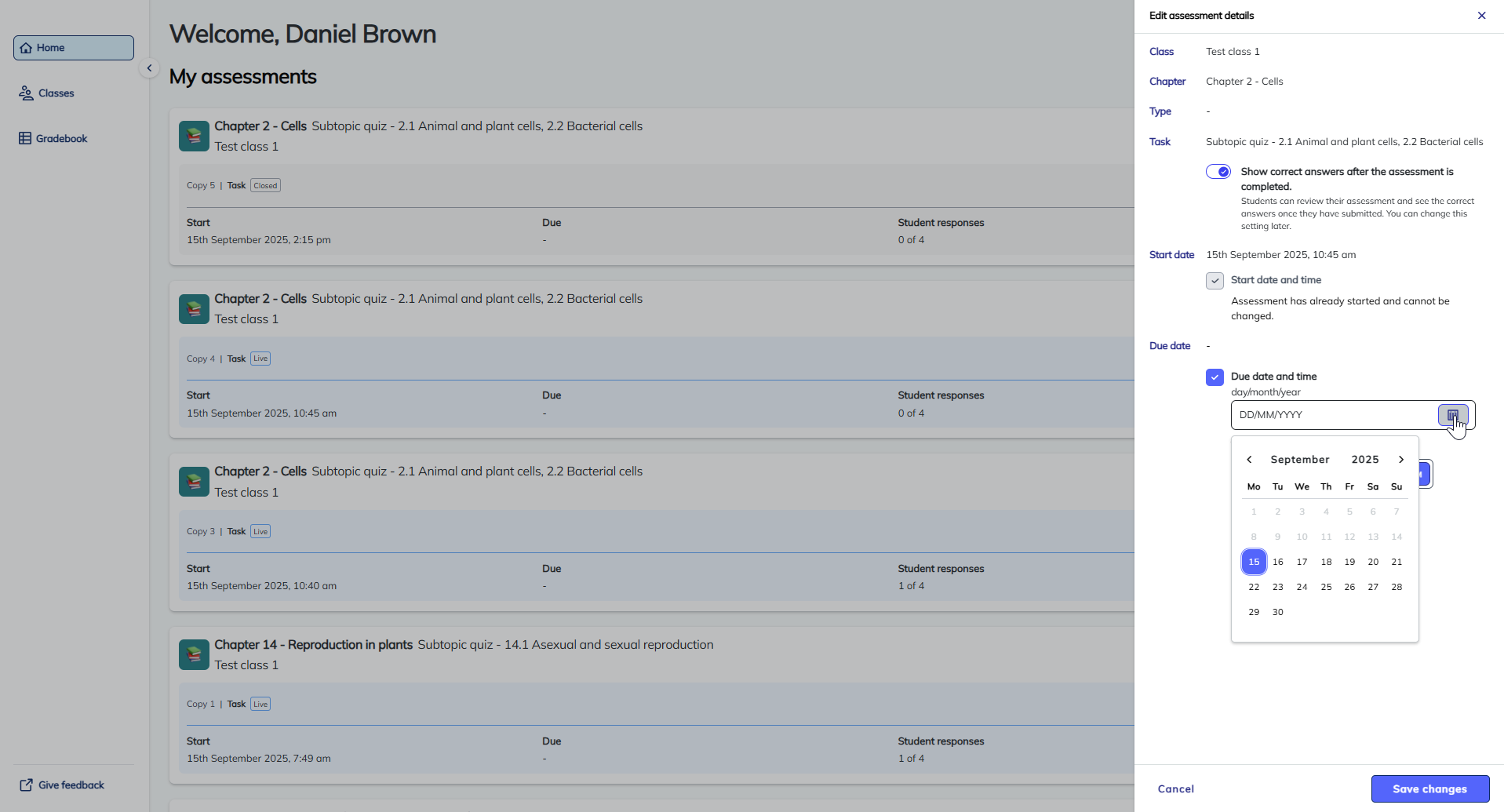The image size is (1504, 812).
Task: Click the Gradebook table icon
Action: pos(25,139)
